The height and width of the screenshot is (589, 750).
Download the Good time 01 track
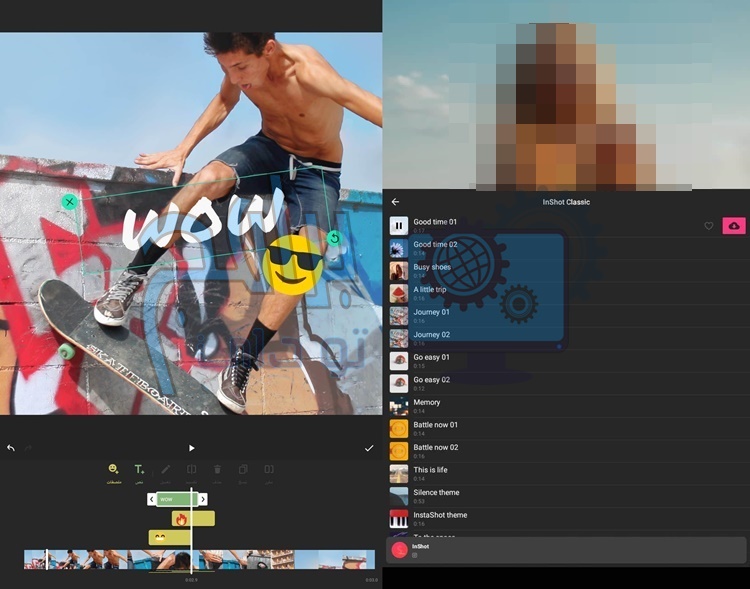click(x=733, y=226)
